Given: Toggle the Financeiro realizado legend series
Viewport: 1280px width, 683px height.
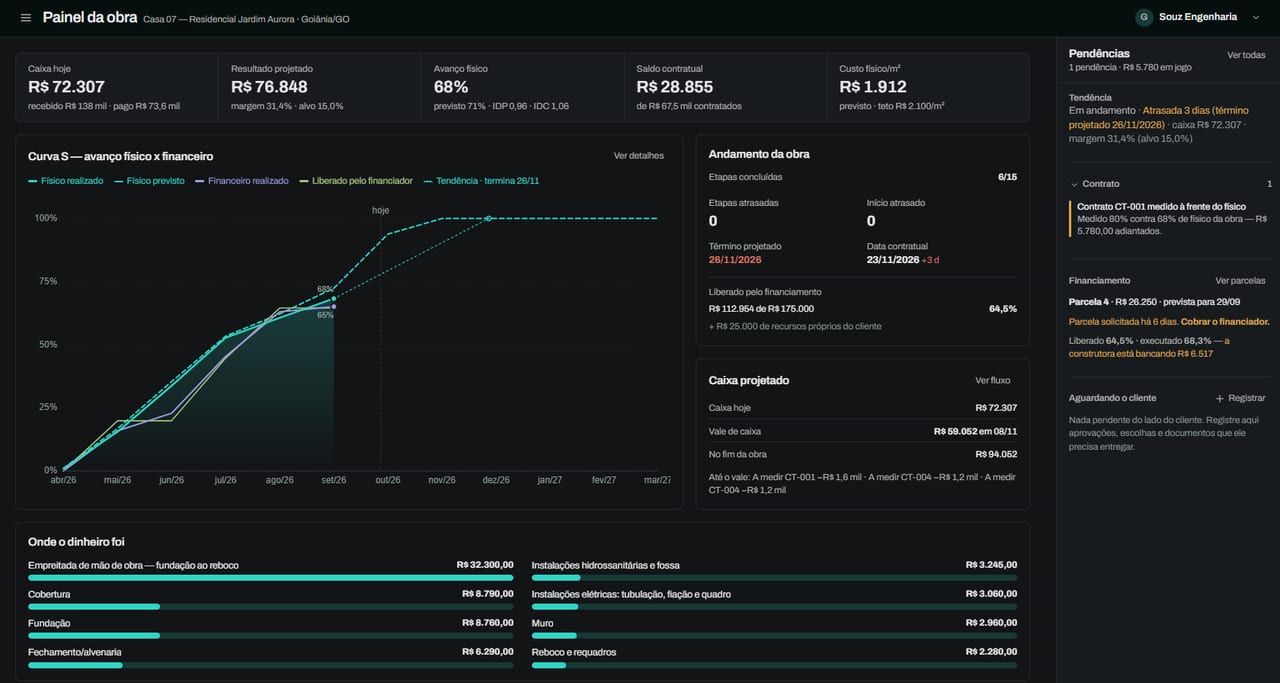Looking at the screenshot, I should tap(242, 181).
